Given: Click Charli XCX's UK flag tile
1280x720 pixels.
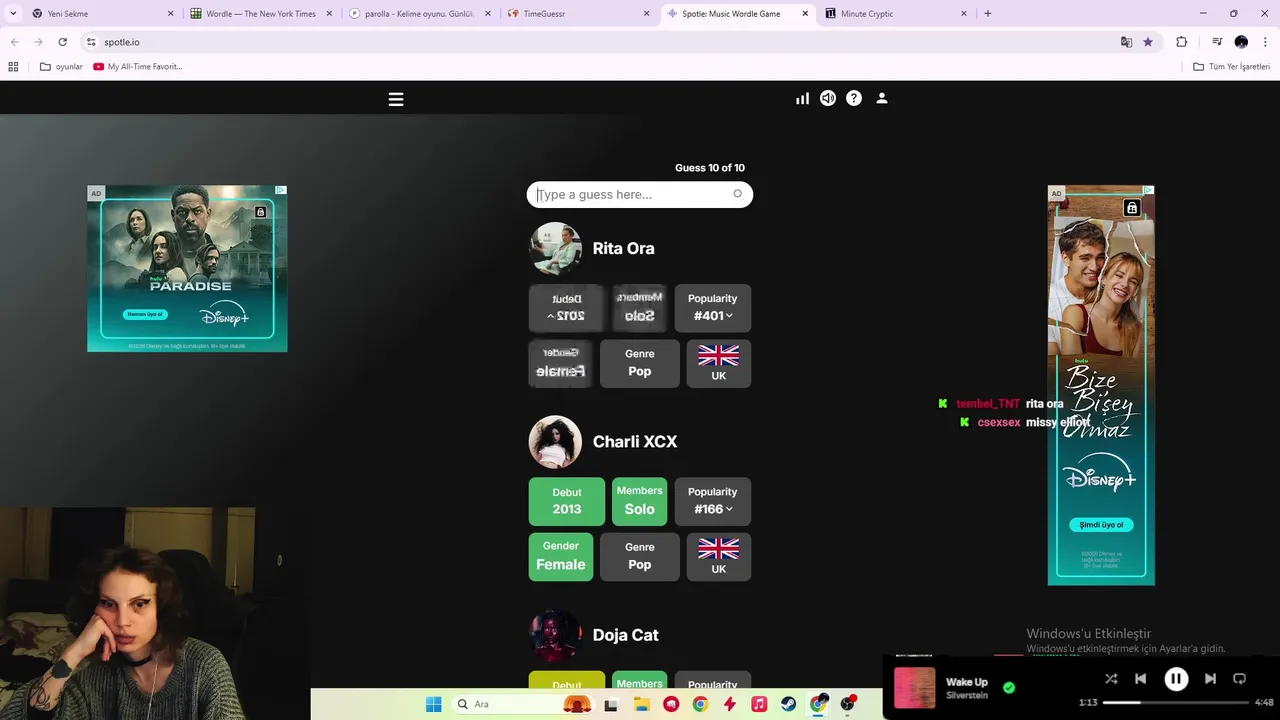Looking at the screenshot, I should (x=719, y=556).
